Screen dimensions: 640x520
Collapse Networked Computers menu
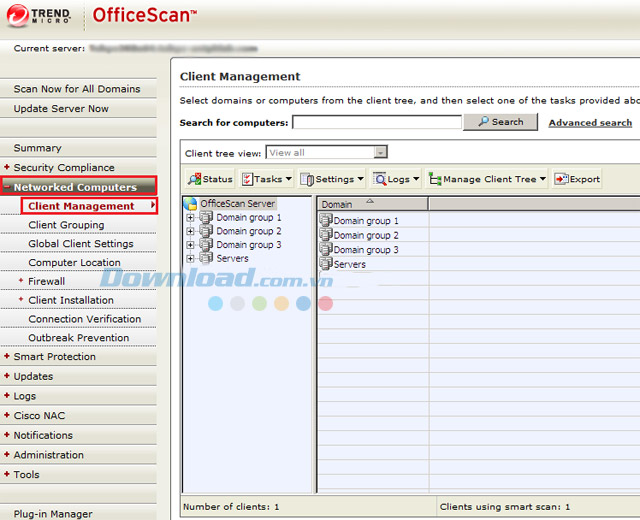pos(7,187)
